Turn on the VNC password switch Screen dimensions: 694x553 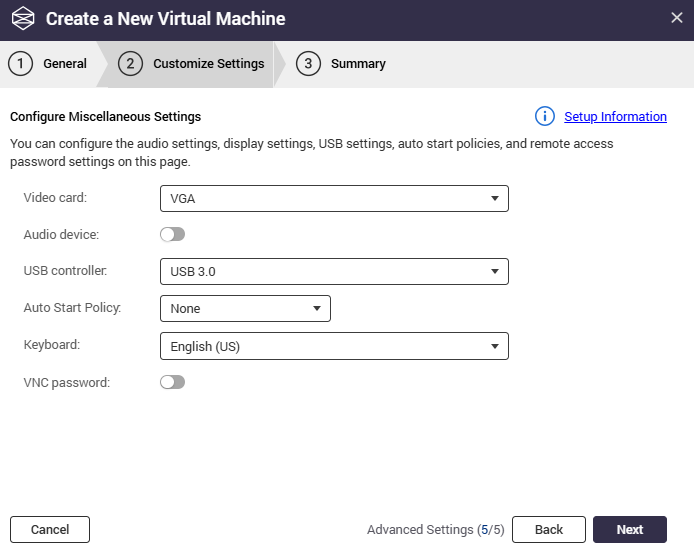pyautogui.click(x=173, y=382)
